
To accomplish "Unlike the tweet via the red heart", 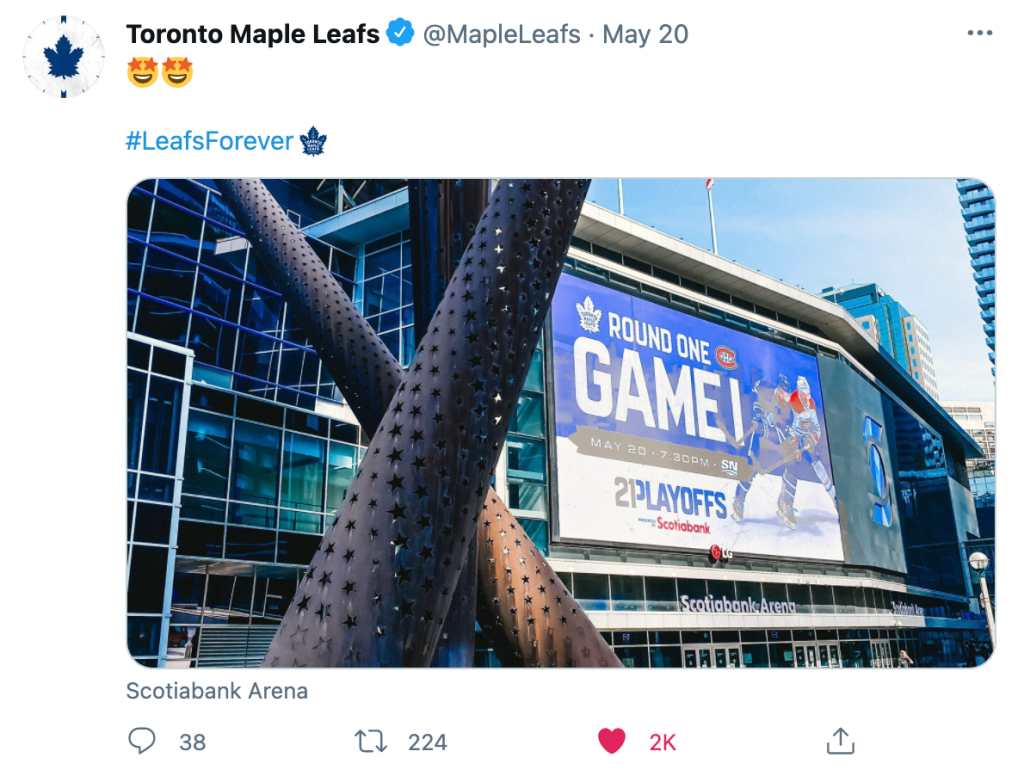I will pyautogui.click(x=611, y=741).
